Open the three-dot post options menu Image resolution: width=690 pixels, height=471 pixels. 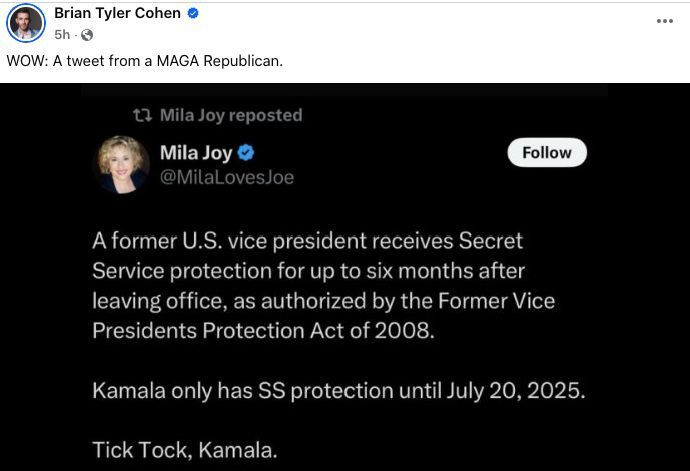[x=664, y=21]
